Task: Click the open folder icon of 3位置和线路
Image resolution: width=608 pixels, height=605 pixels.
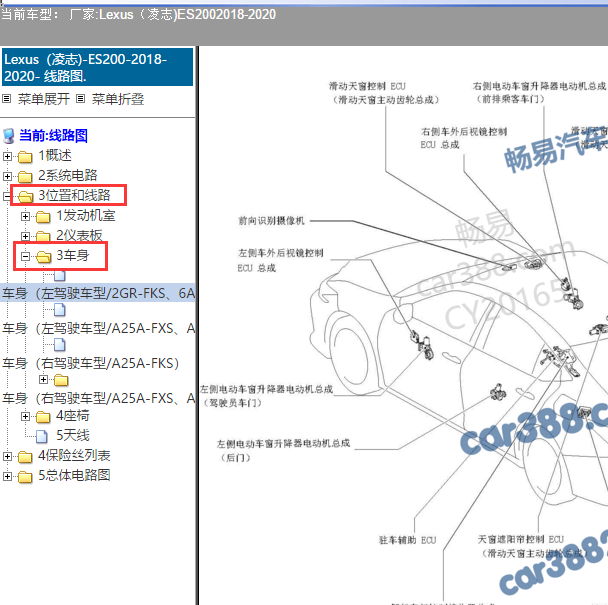Action: [26, 197]
